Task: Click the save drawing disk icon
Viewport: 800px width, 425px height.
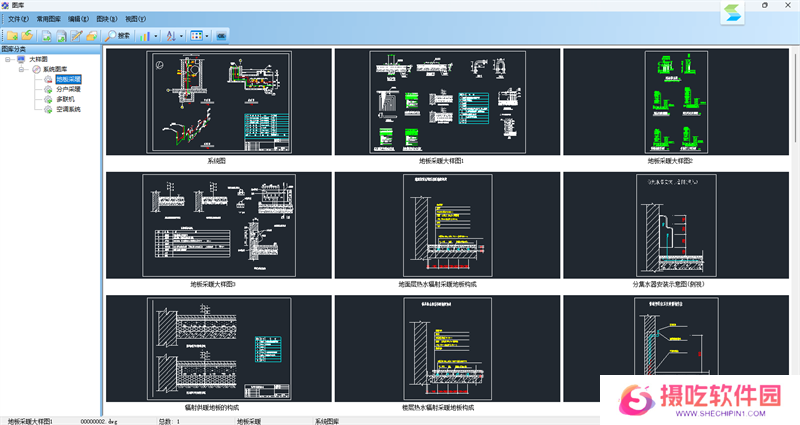Action: point(61,36)
